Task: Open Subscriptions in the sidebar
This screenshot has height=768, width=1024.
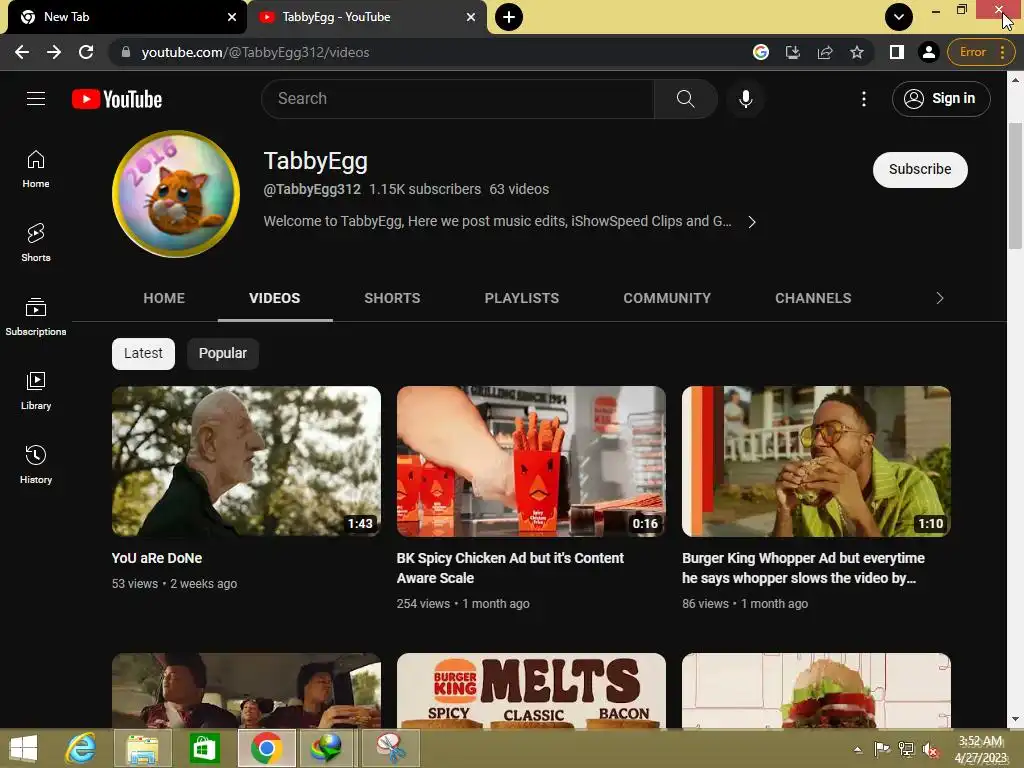Action: (36, 317)
